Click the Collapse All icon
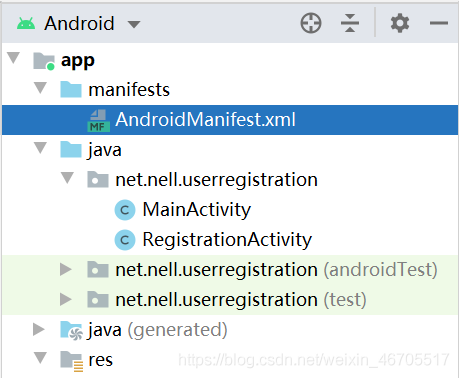 (x=350, y=23)
